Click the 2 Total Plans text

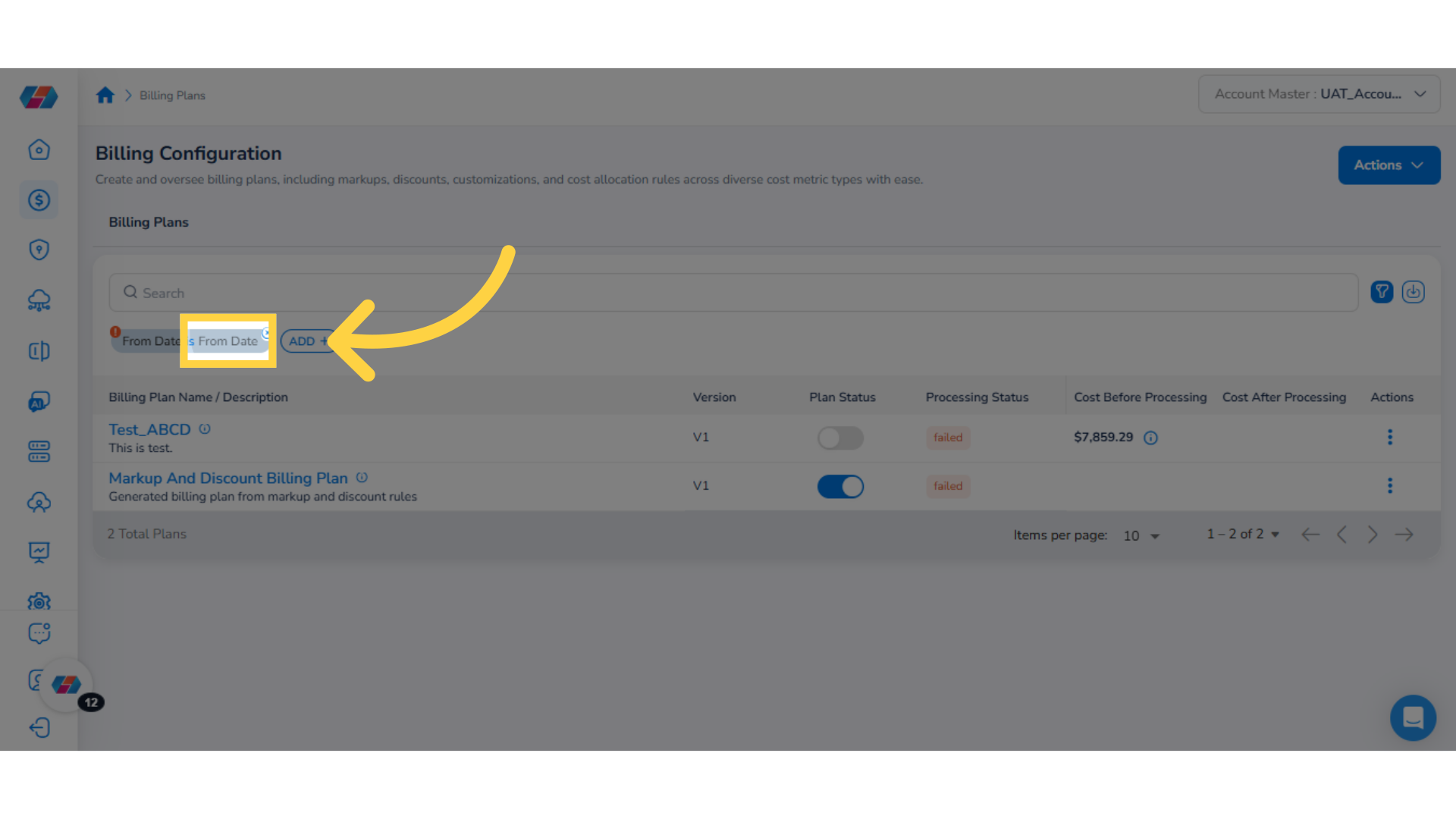pos(146,534)
